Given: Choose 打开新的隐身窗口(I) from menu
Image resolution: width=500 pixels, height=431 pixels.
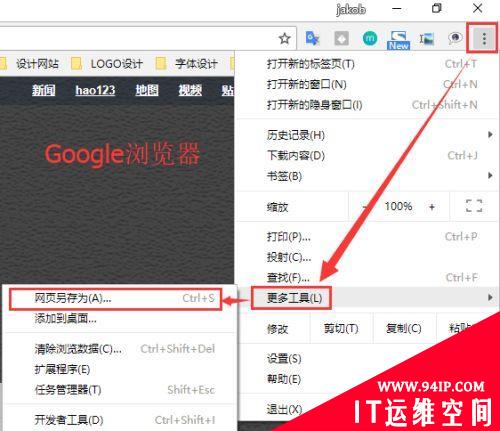Looking at the screenshot, I should click(368, 105).
